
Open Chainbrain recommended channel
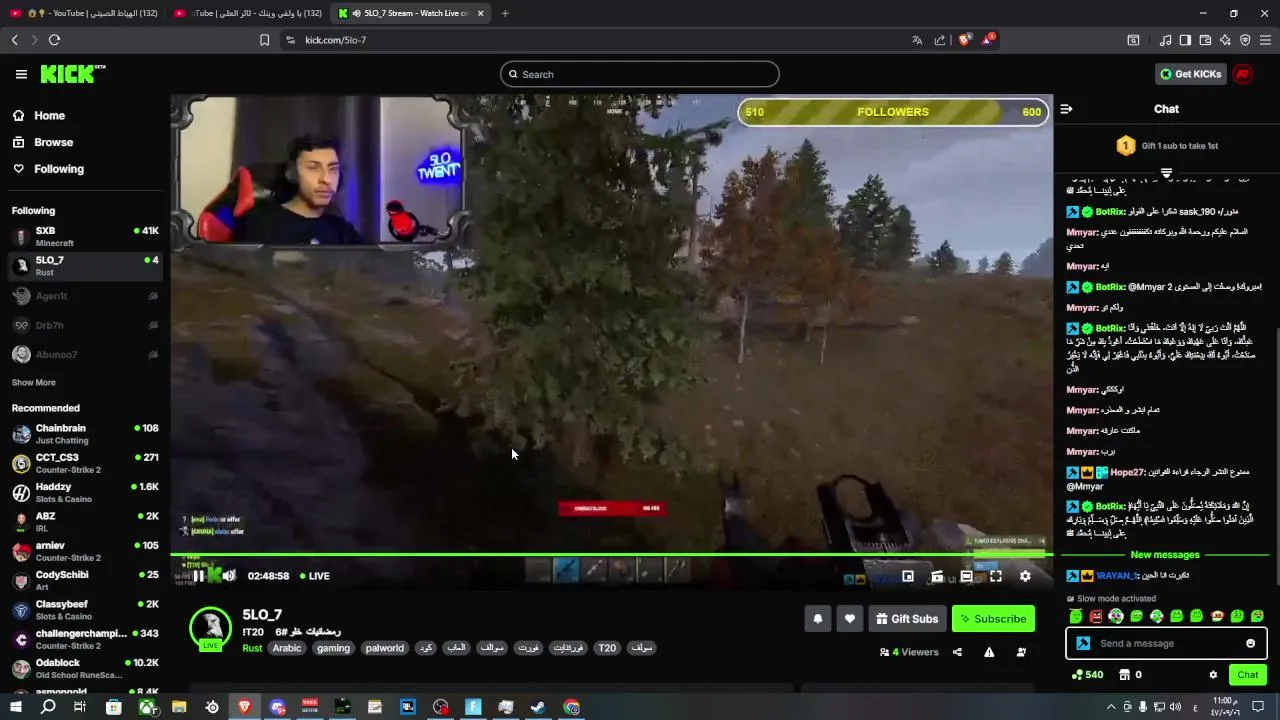pos(85,434)
